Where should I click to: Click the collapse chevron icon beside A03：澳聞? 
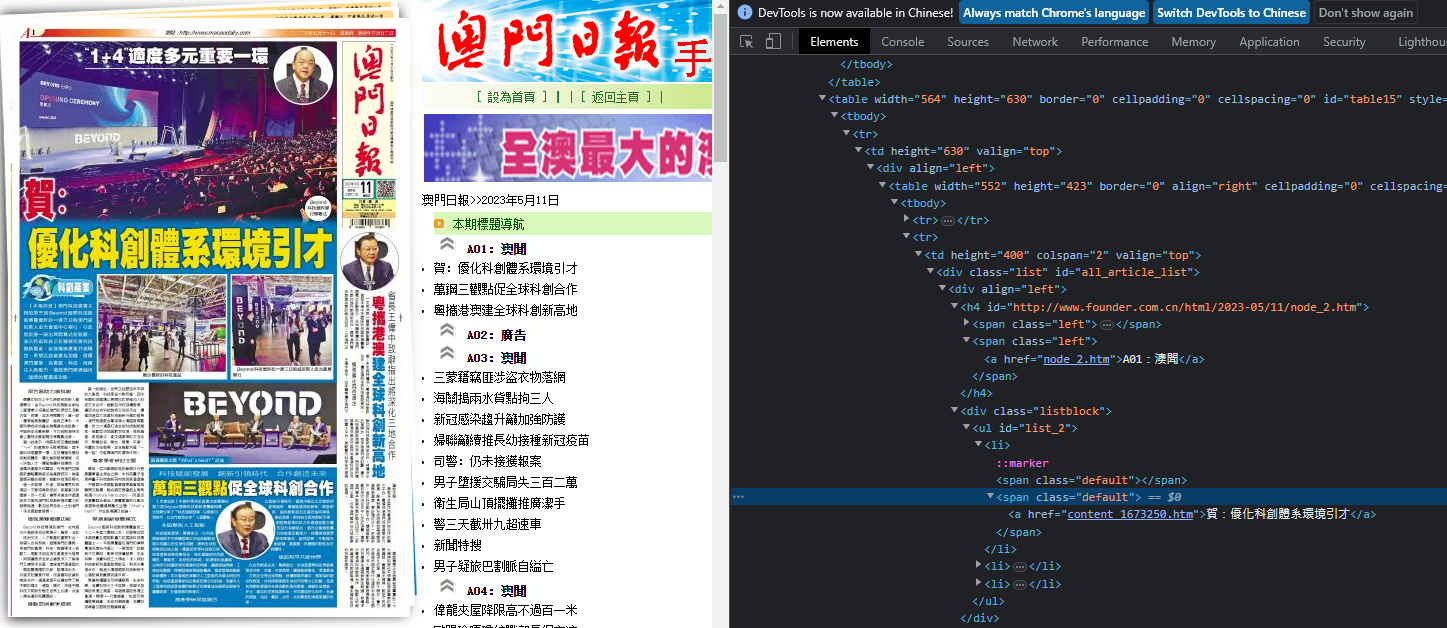[x=447, y=355]
